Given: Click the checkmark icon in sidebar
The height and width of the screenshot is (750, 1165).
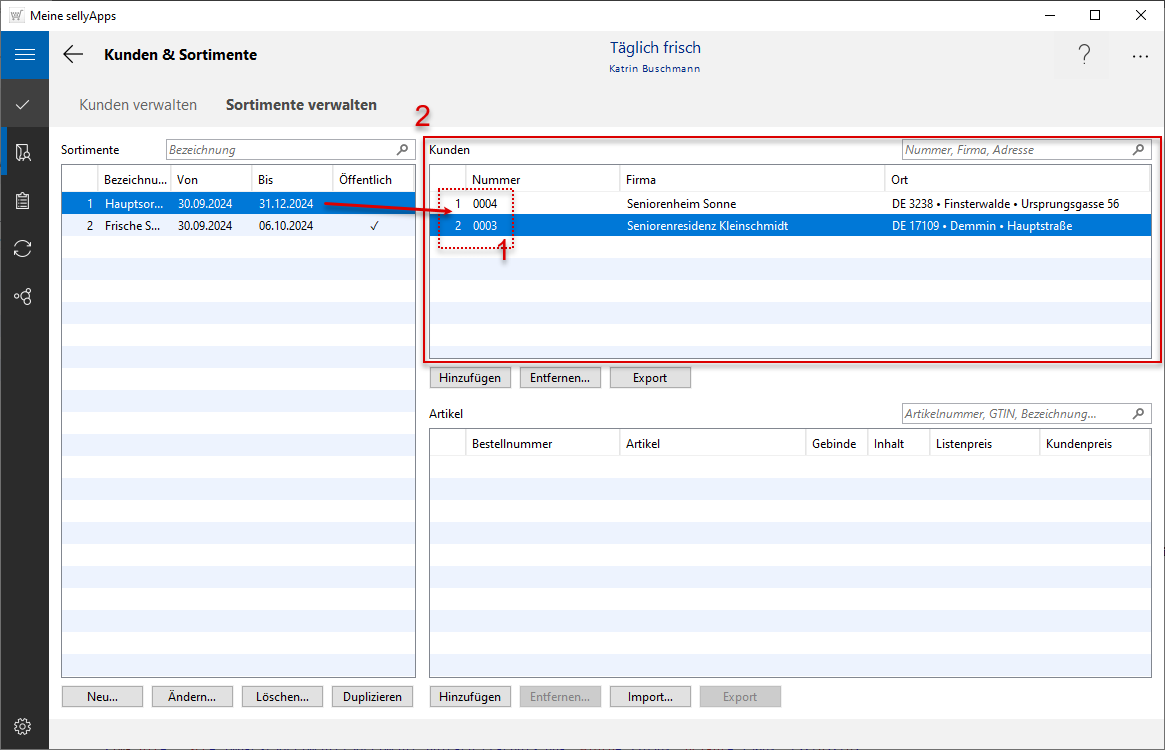Looking at the screenshot, I should tap(24, 104).
